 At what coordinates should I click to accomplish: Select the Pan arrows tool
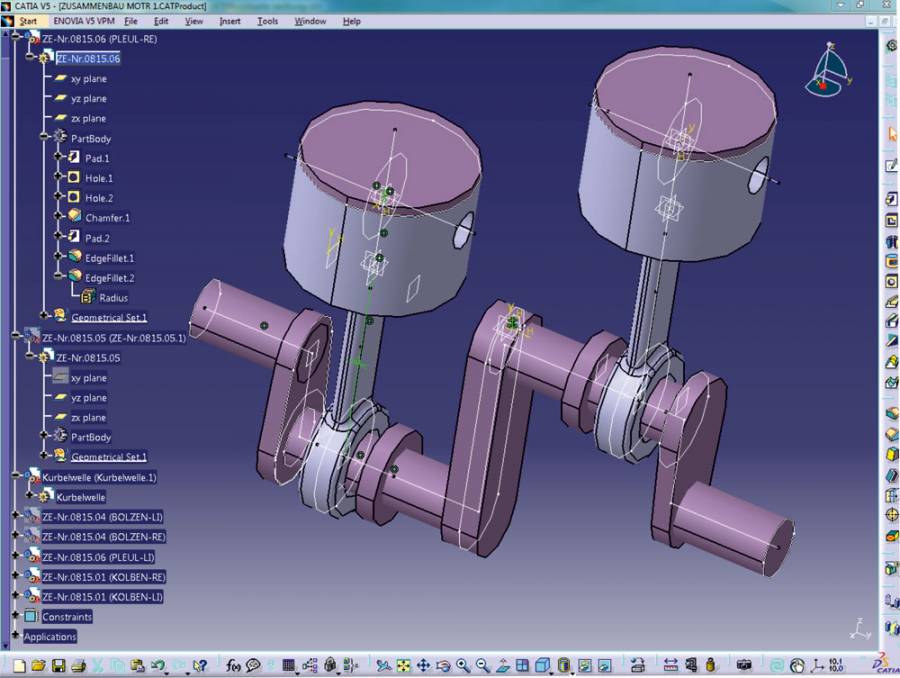tap(423, 665)
